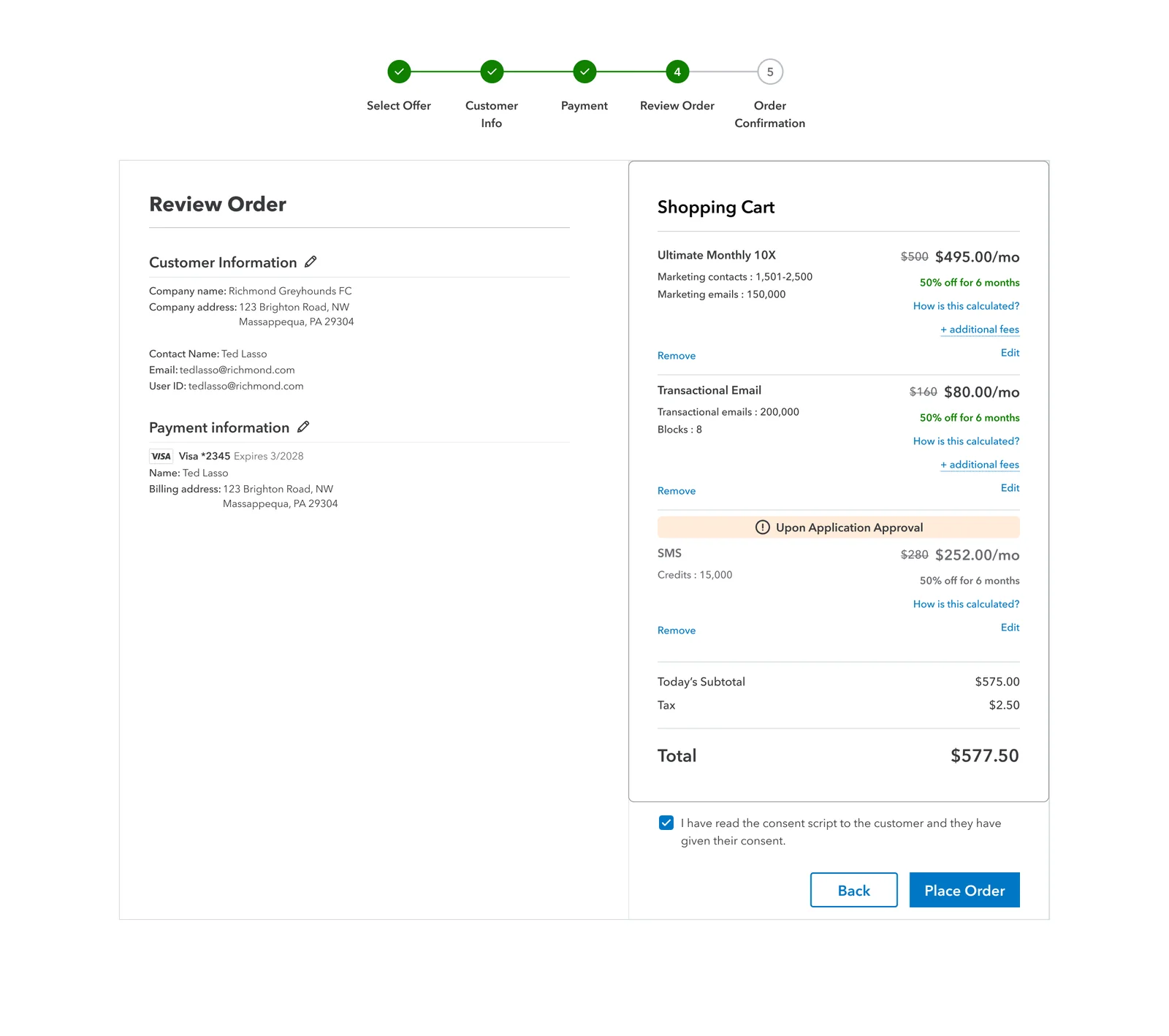Click the alert icon in Upon Application Approval
This screenshot has width=1169, height=1036.
click(763, 527)
